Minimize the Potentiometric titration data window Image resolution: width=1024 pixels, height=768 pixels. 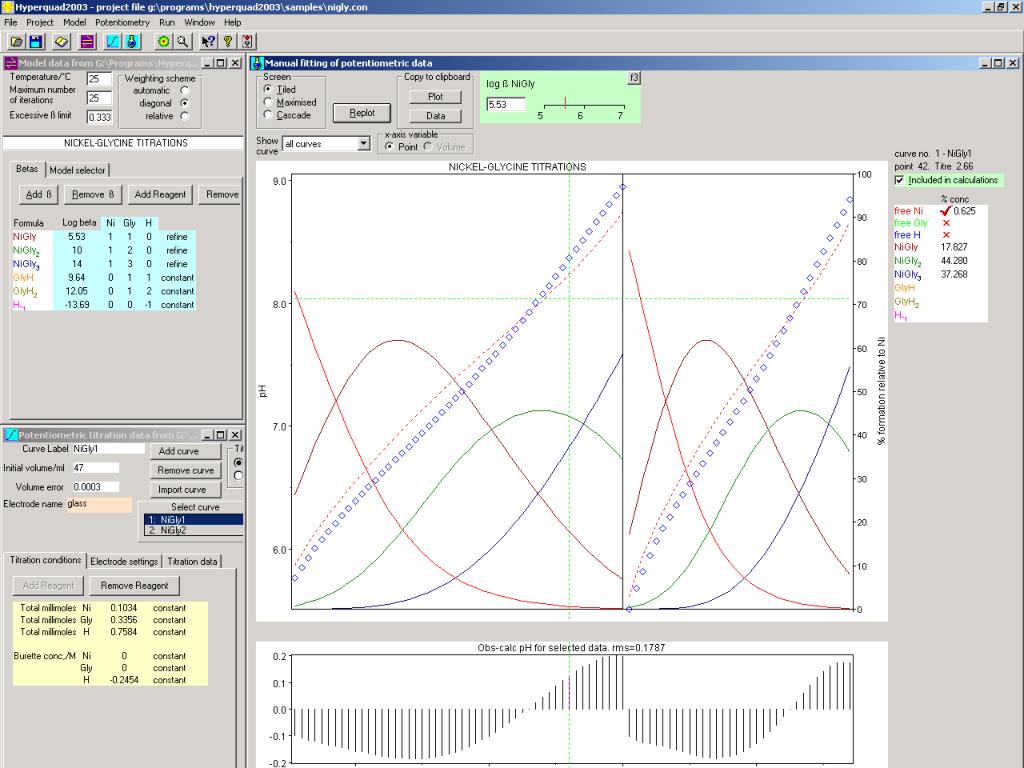coord(207,435)
